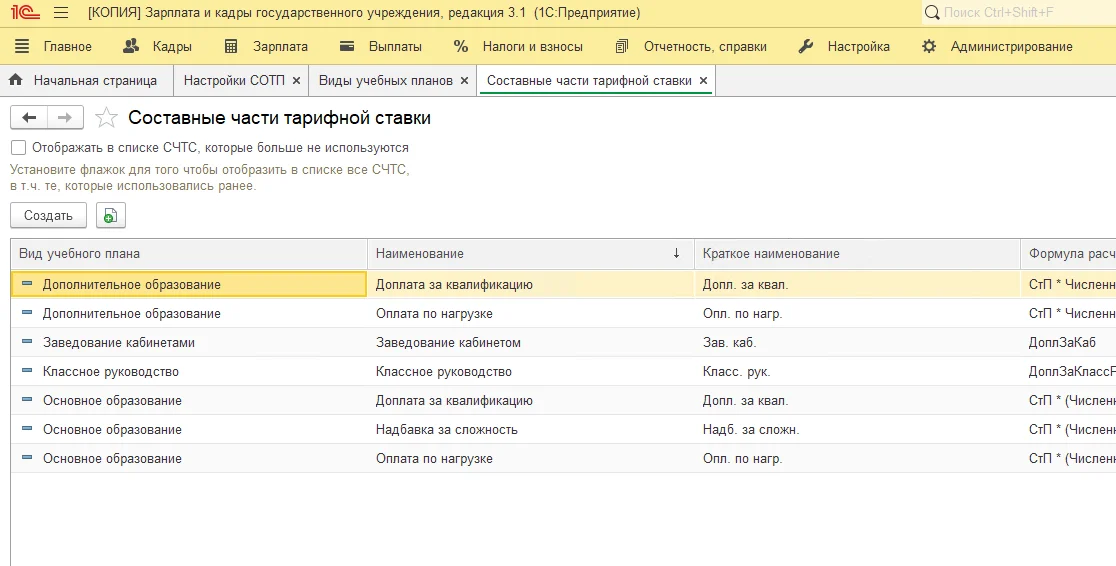Click the 1C logo icon
This screenshot has width=1116, height=566.
tap(24, 13)
